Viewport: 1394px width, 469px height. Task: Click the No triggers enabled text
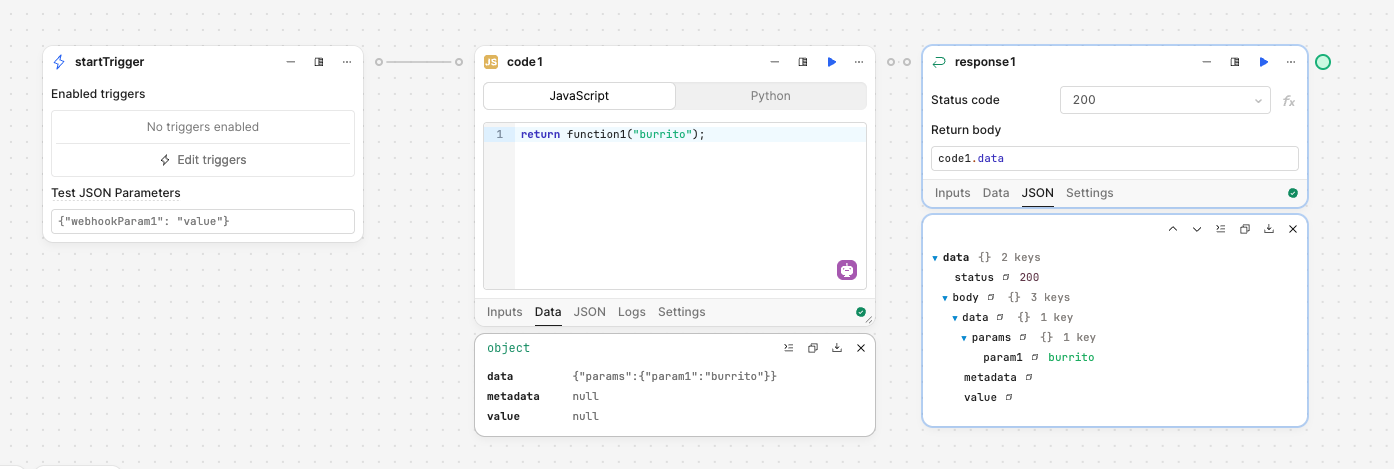[x=203, y=127]
